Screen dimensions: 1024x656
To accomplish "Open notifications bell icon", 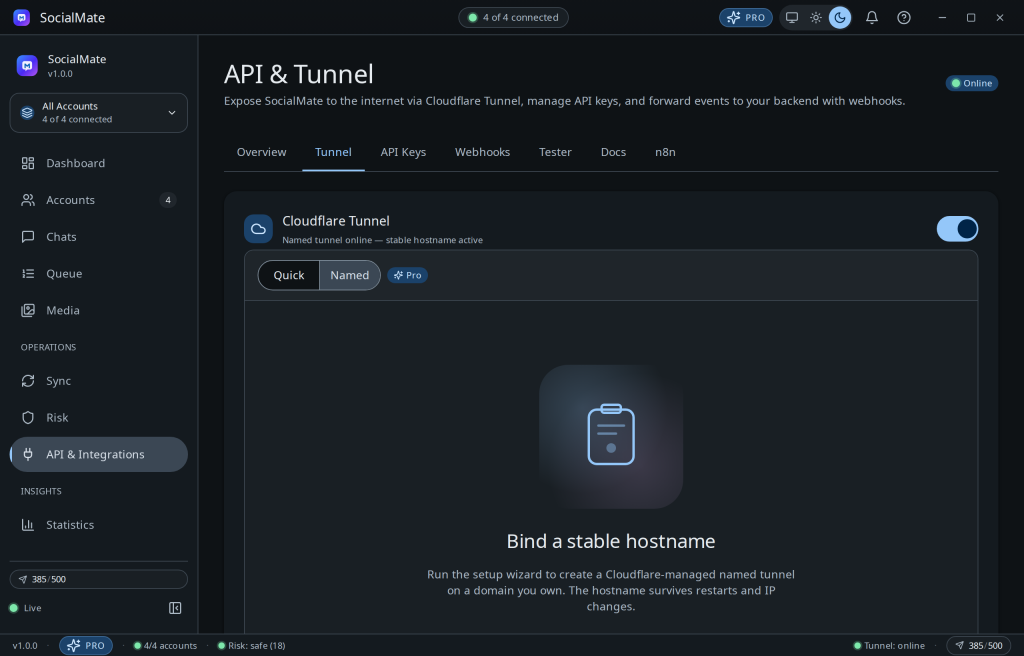I will tap(872, 18).
